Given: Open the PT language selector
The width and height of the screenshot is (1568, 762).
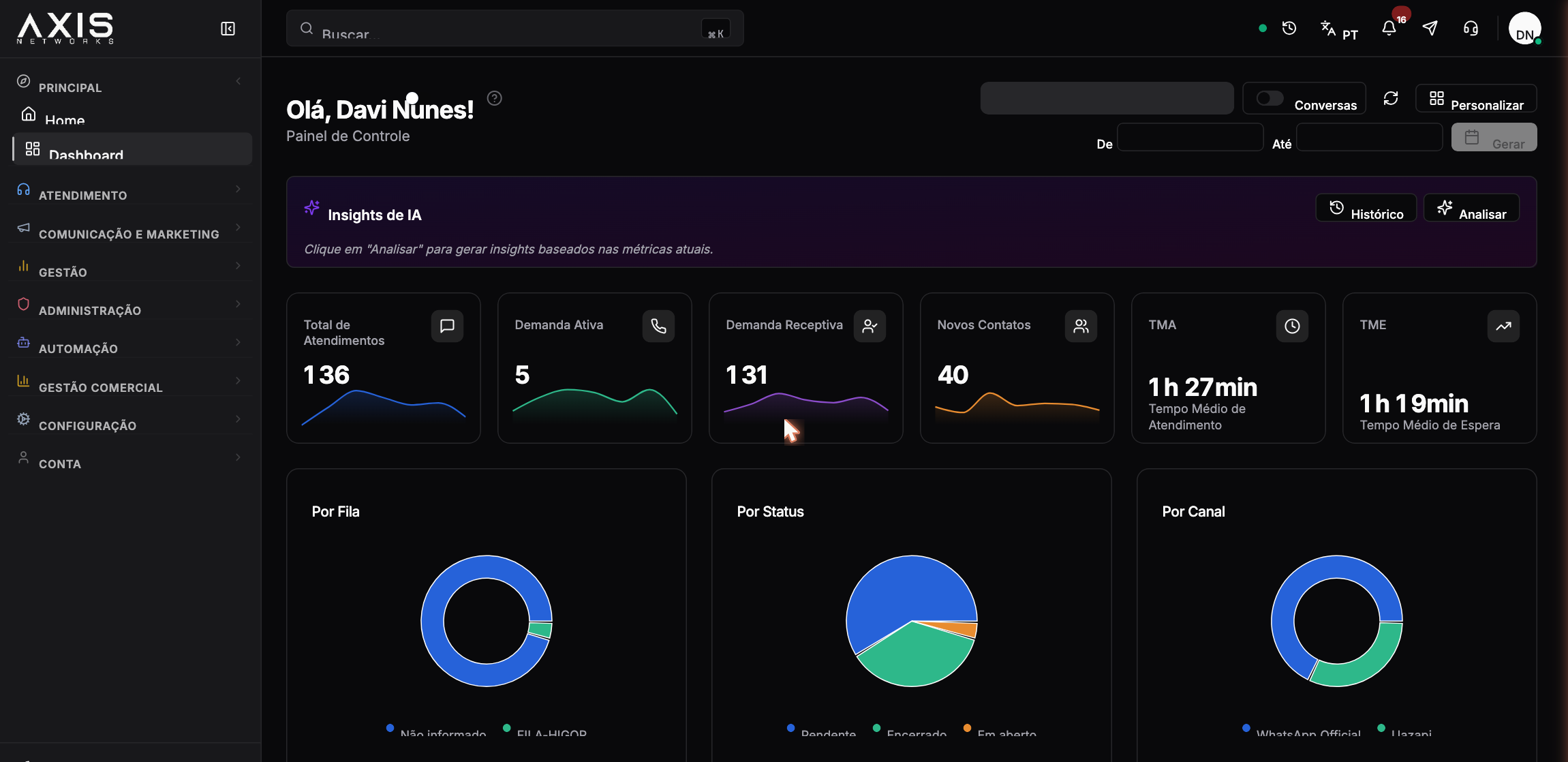Looking at the screenshot, I should (x=1339, y=29).
